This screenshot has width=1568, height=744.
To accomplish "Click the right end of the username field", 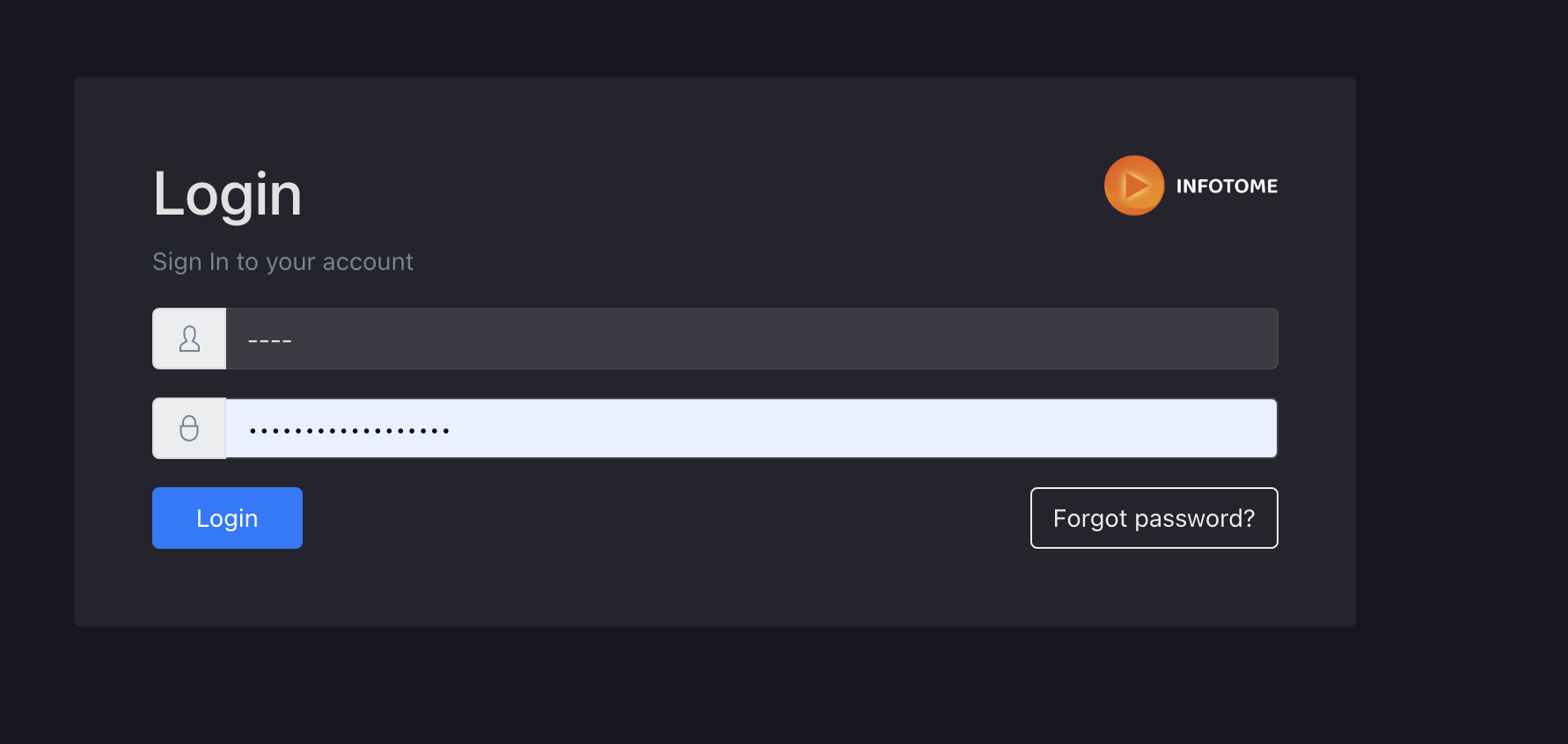I will pos(1249,339).
